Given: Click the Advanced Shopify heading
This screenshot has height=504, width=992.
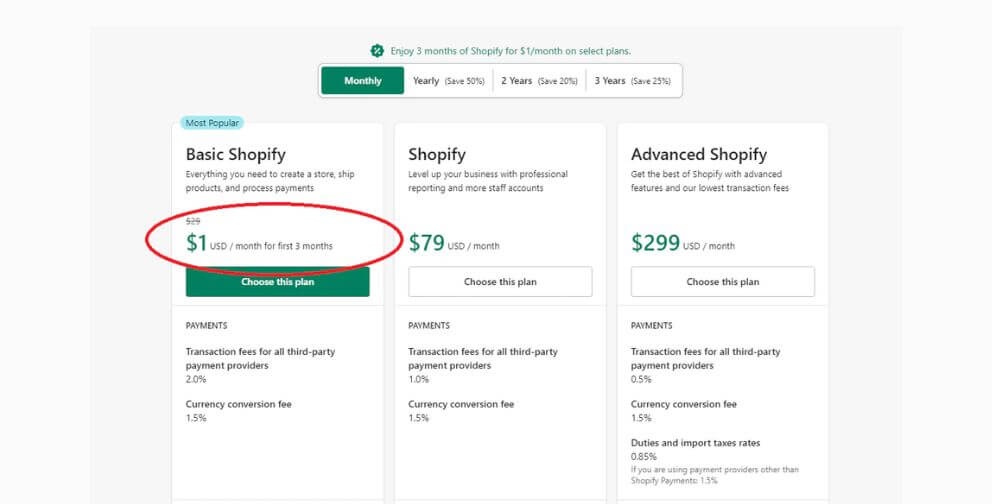Looking at the screenshot, I should [699, 154].
